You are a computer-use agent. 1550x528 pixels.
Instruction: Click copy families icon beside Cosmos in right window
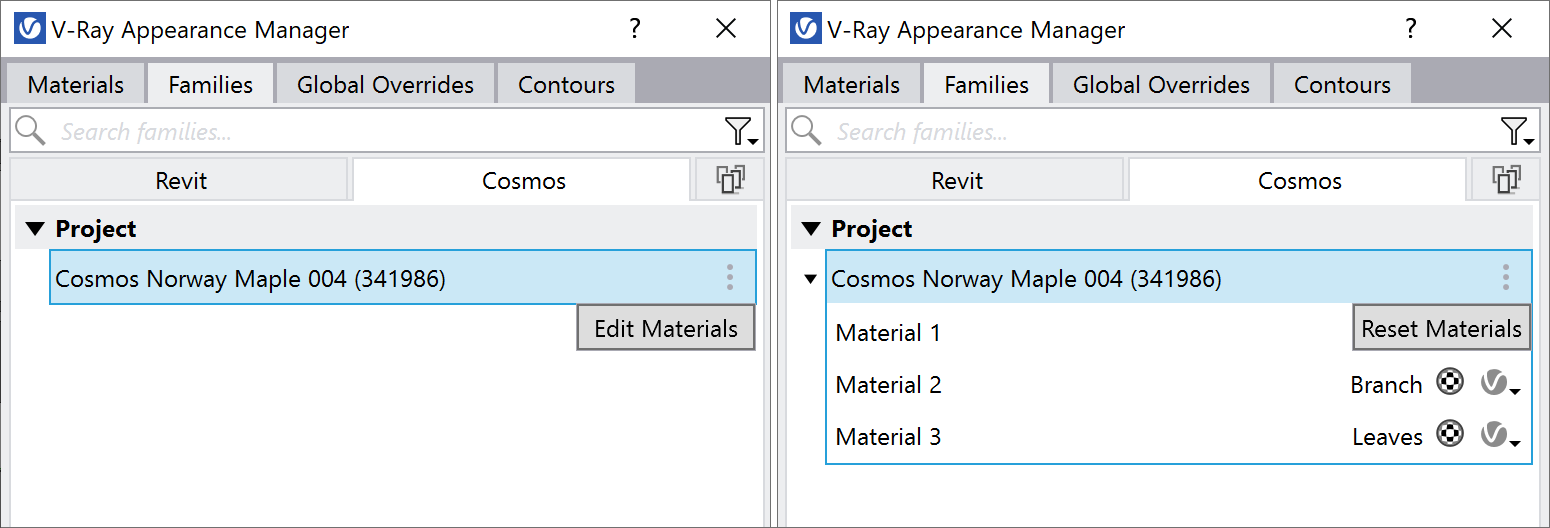[1507, 180]
